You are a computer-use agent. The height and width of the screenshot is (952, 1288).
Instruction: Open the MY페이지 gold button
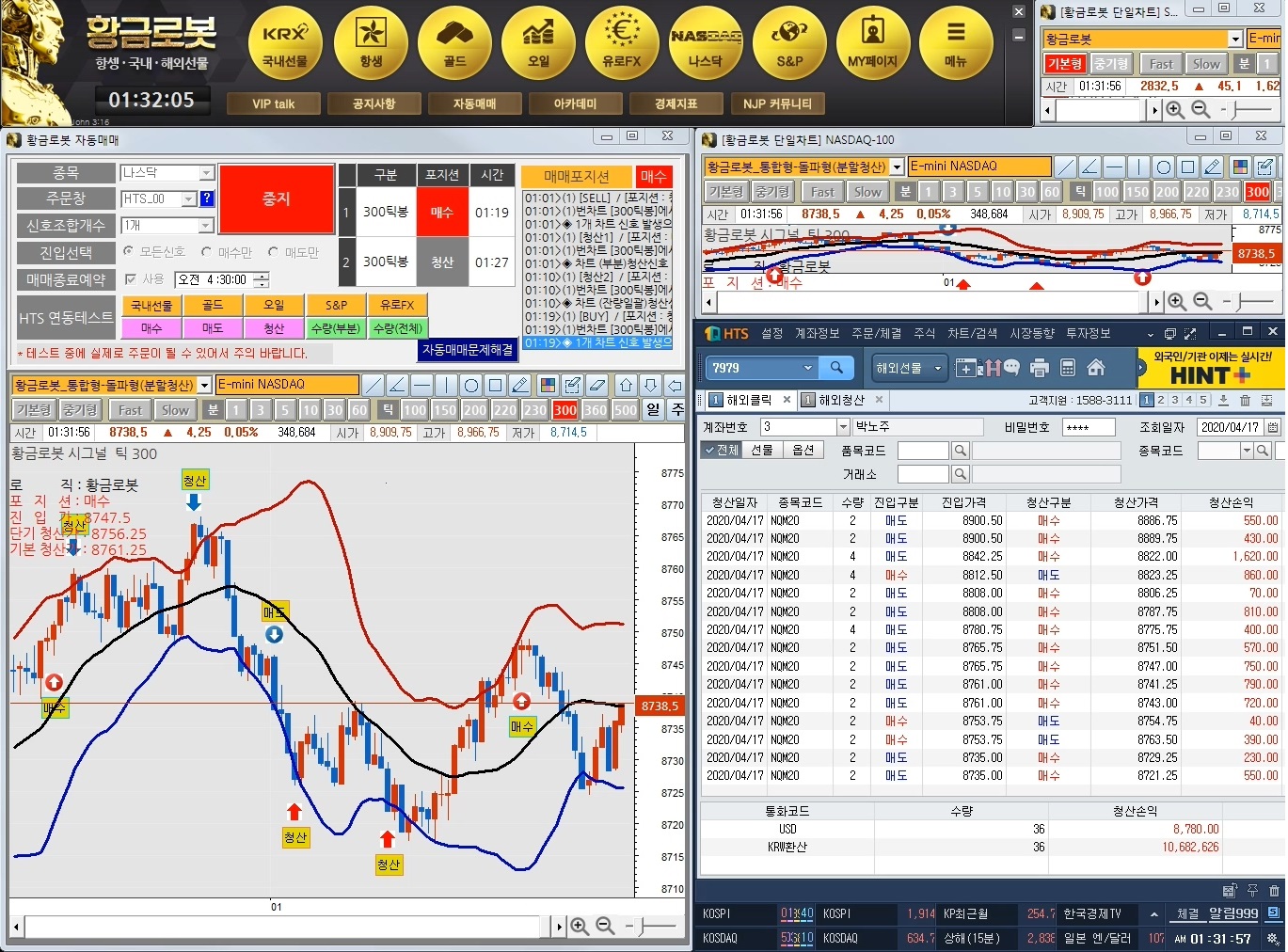pos(873,43)
